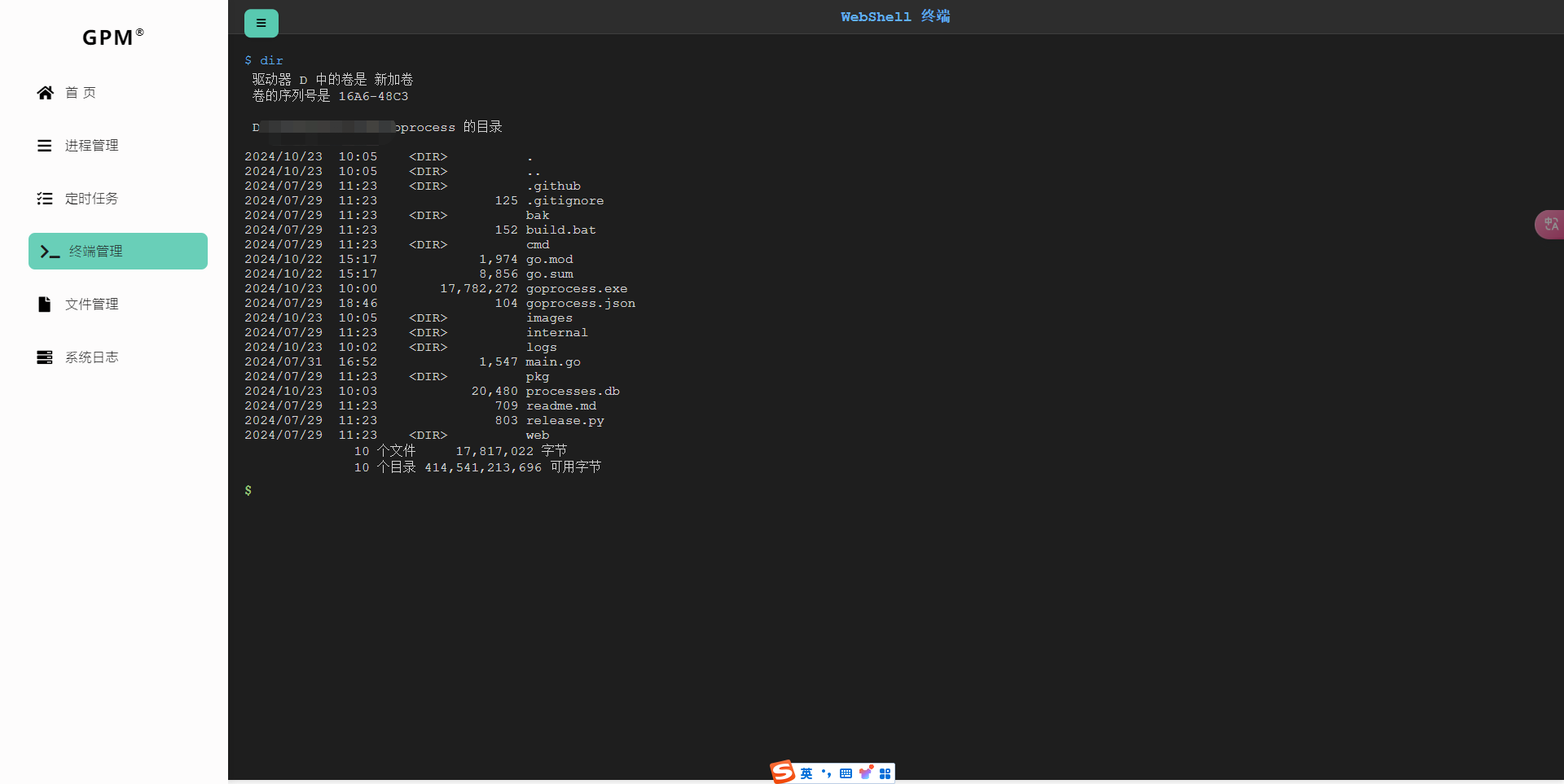
Task: Click the IME skin shirt icon
Action: [866, 773]
